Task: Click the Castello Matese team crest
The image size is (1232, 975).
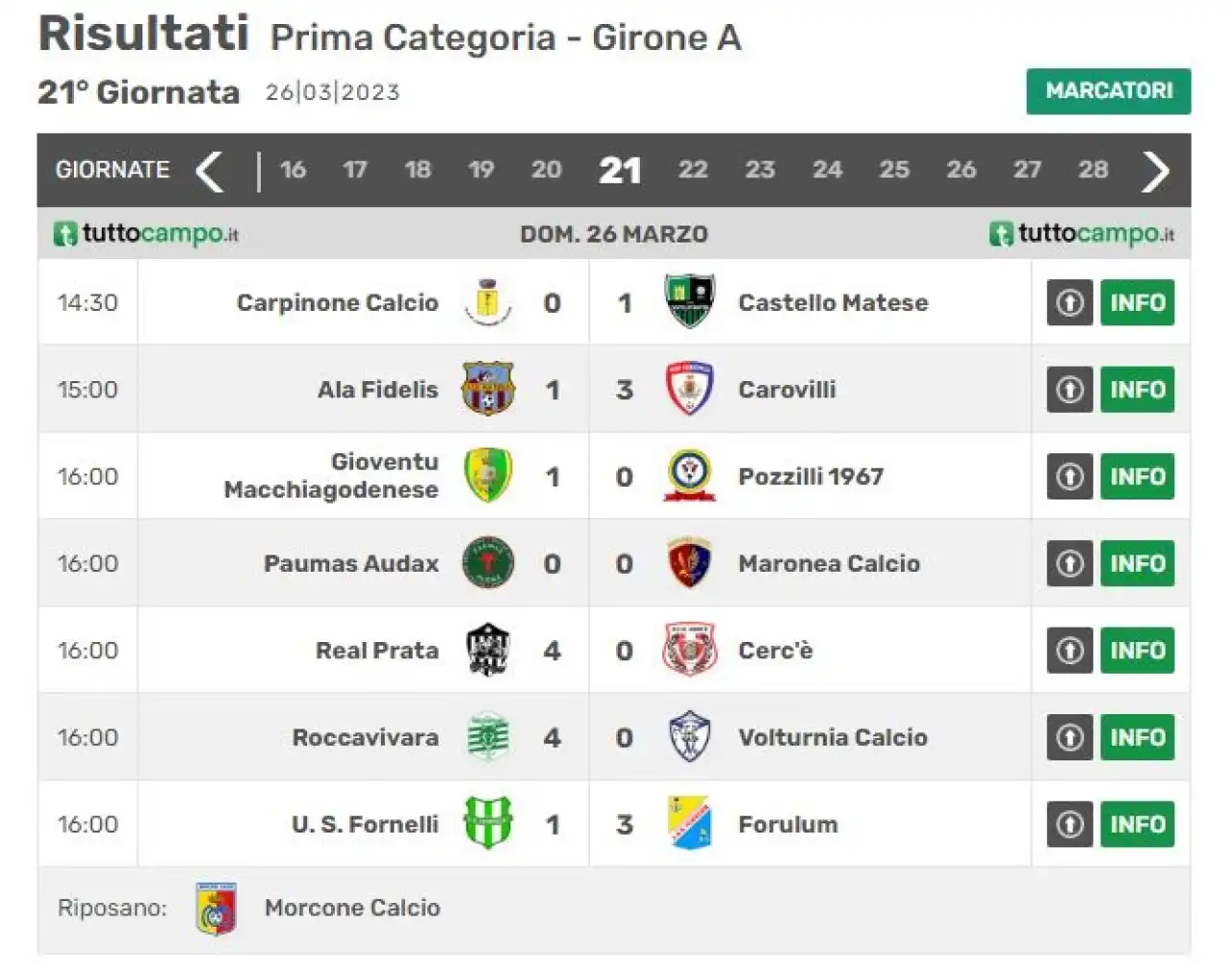Action: pyautogui.click(x=689, y=302)
